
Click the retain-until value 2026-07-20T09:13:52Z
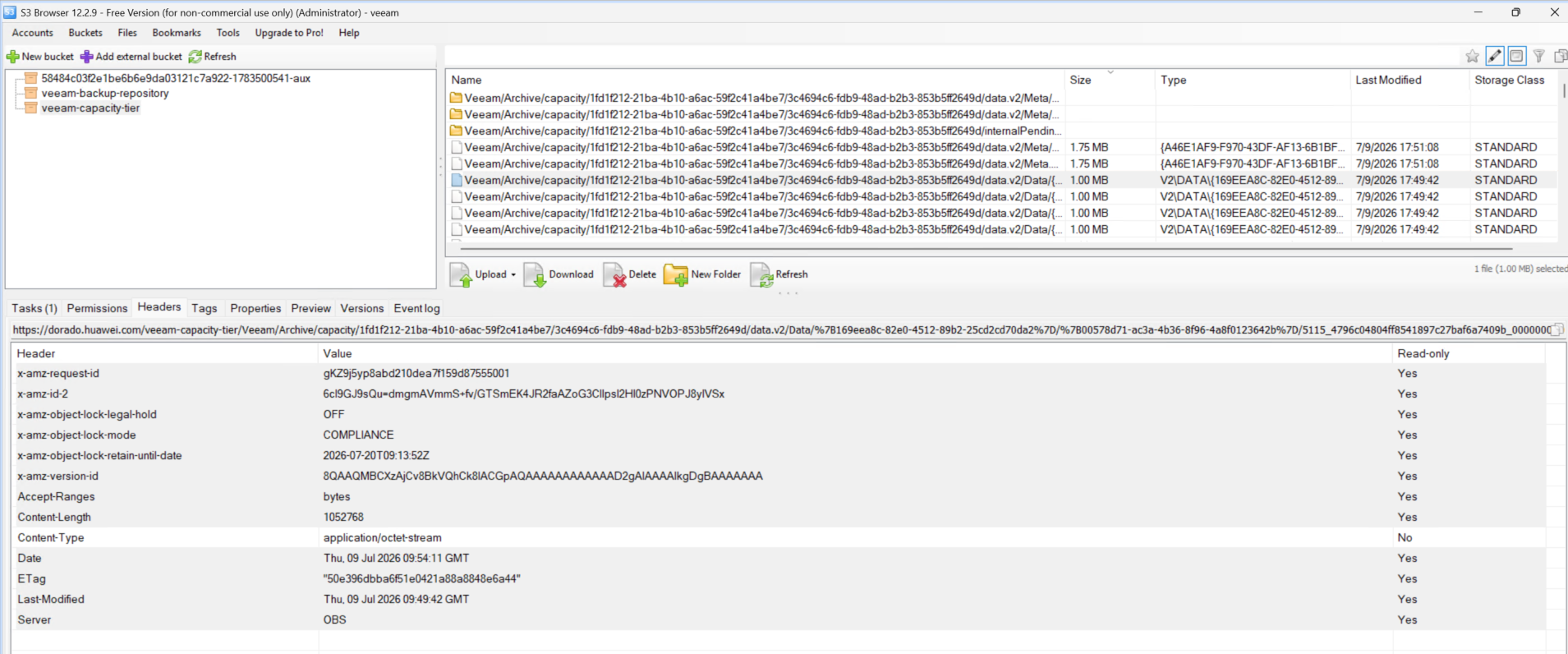(376, 455)
